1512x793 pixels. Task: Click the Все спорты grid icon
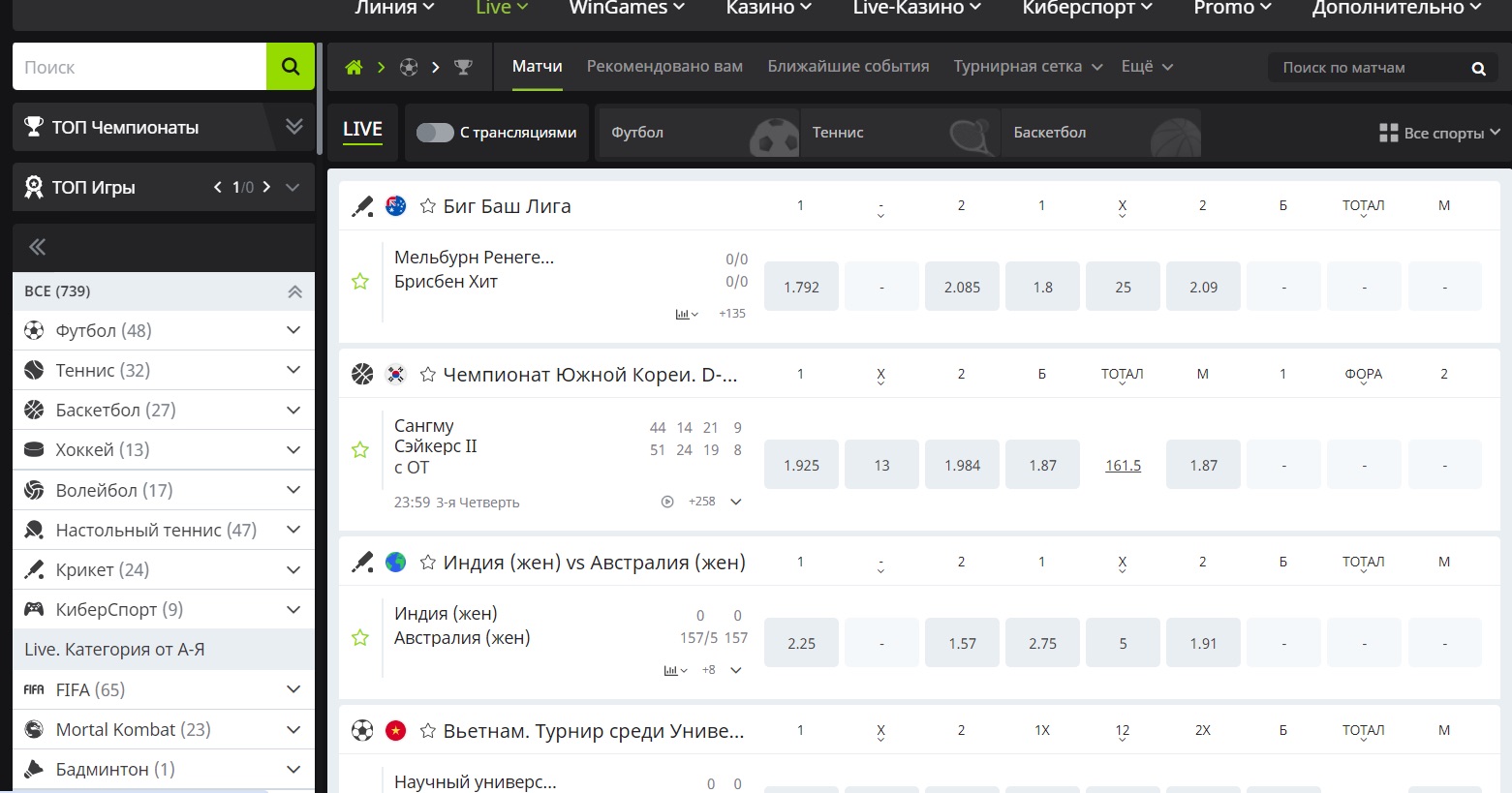pos(1388,133)
